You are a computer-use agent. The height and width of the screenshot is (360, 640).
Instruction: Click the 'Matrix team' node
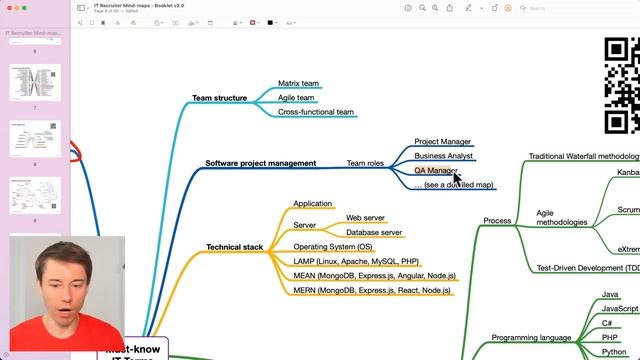click(298, 83)
